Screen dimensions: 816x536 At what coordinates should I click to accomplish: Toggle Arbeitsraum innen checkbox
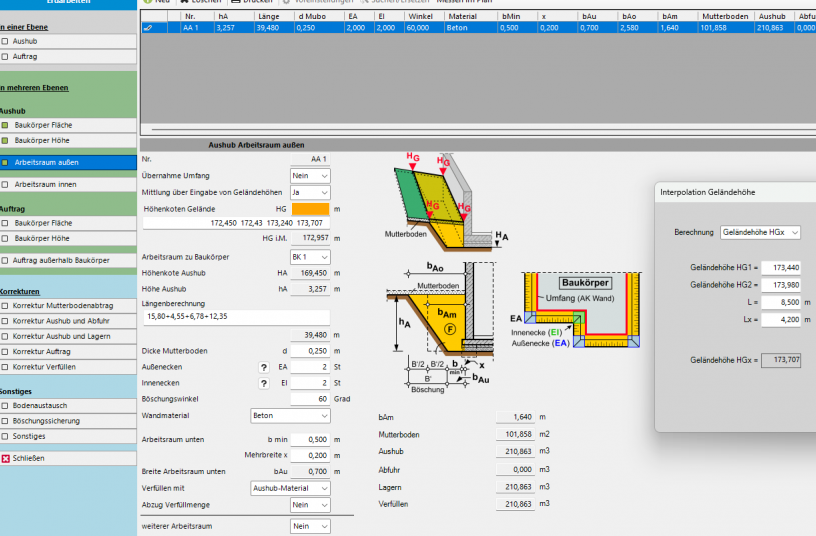5,184
